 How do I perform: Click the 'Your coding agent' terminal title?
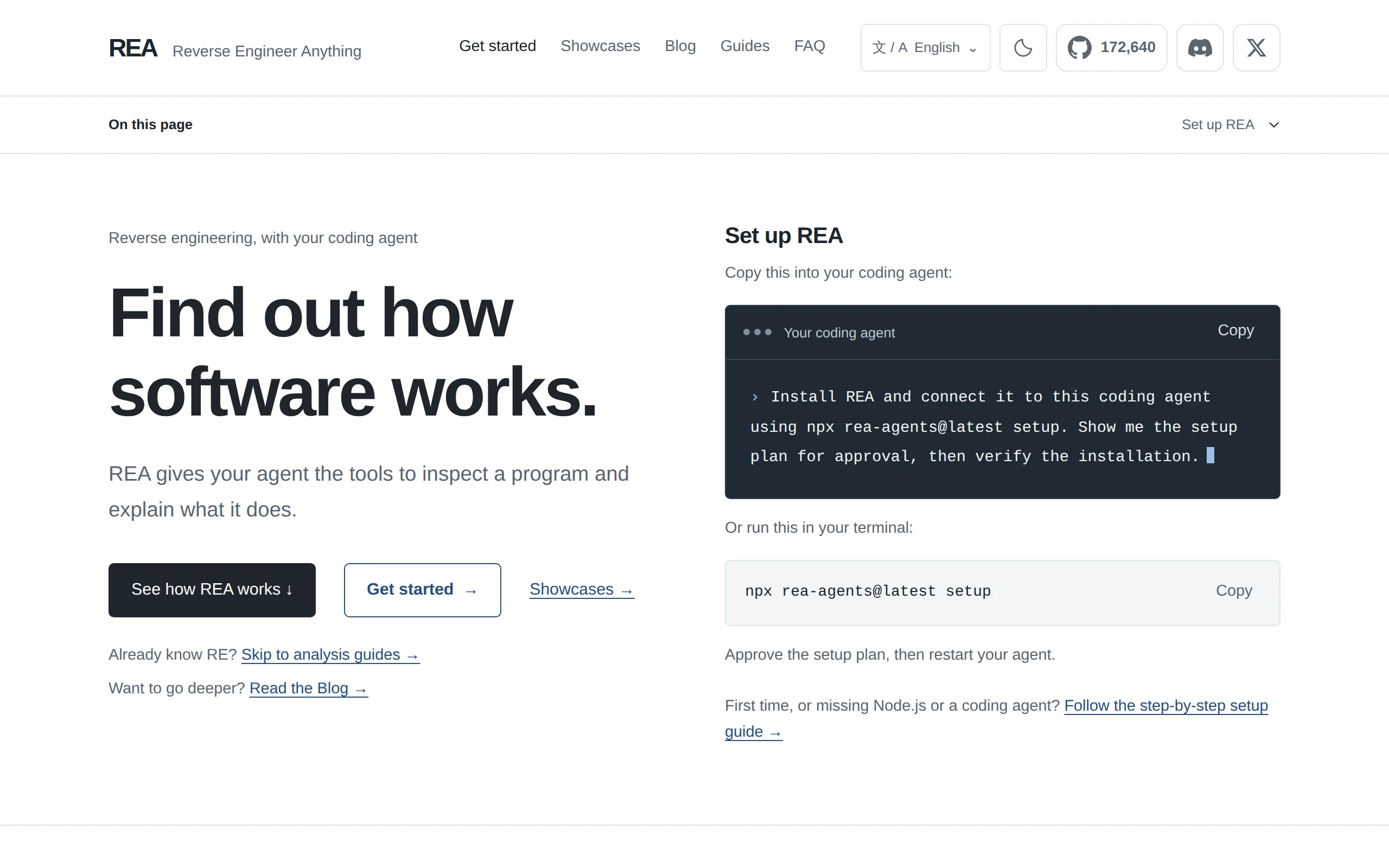[839, 333]
